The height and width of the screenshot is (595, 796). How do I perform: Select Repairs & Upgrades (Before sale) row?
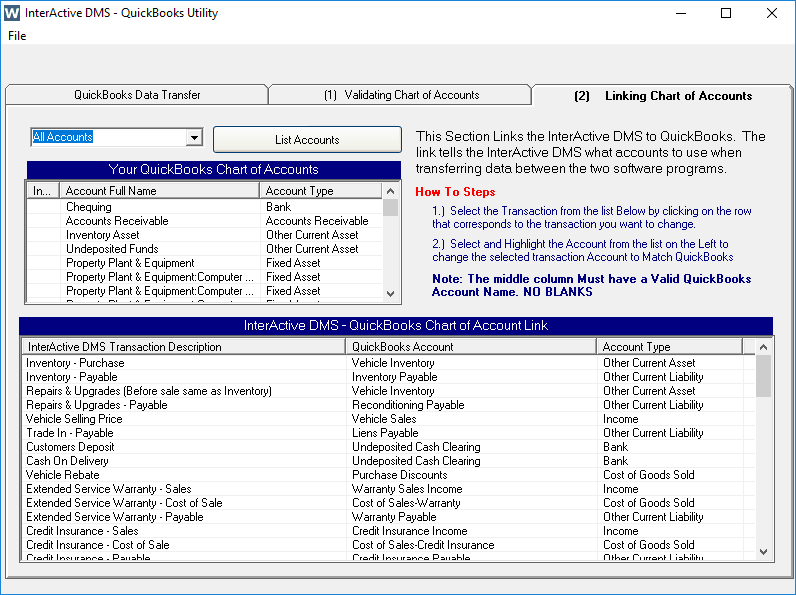pyautogui.click(x=388, y=391)
